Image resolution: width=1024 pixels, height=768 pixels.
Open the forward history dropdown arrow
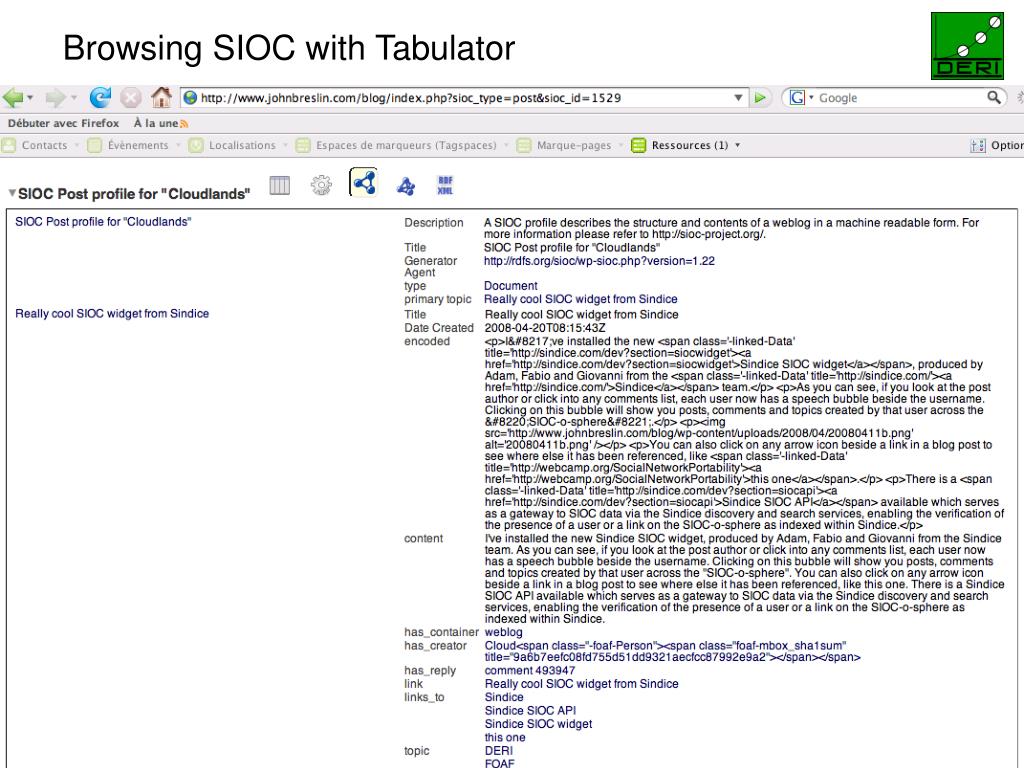(x=74, y=98)
